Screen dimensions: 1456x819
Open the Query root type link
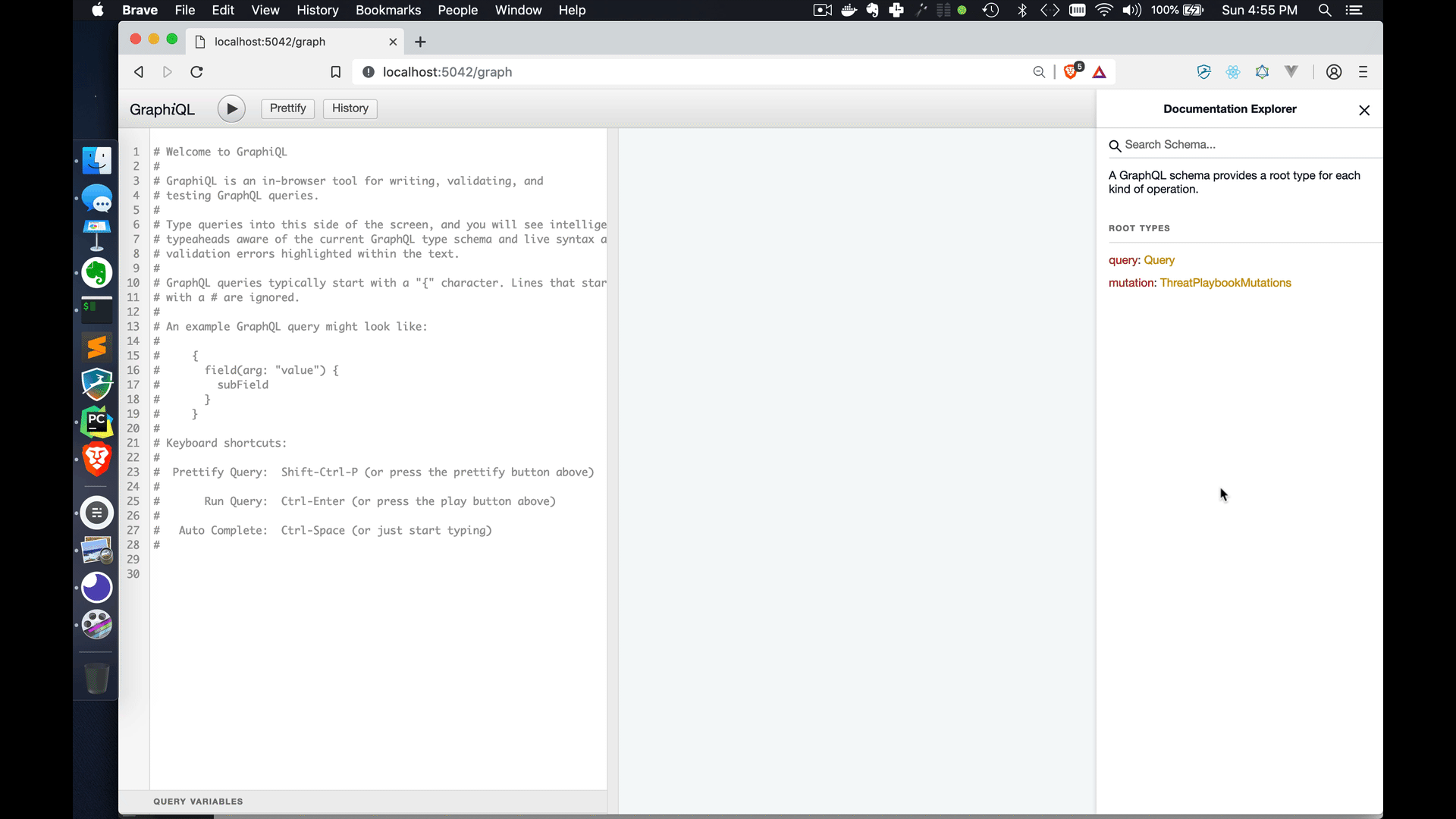tap(1159, 260)
